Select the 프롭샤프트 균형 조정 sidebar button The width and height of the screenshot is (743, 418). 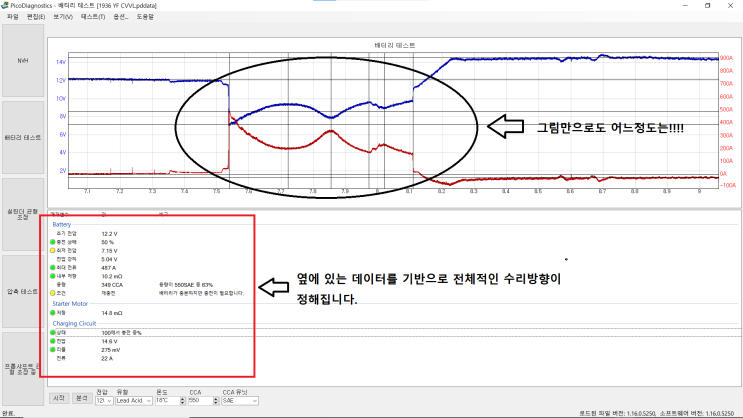click(23, 369)
